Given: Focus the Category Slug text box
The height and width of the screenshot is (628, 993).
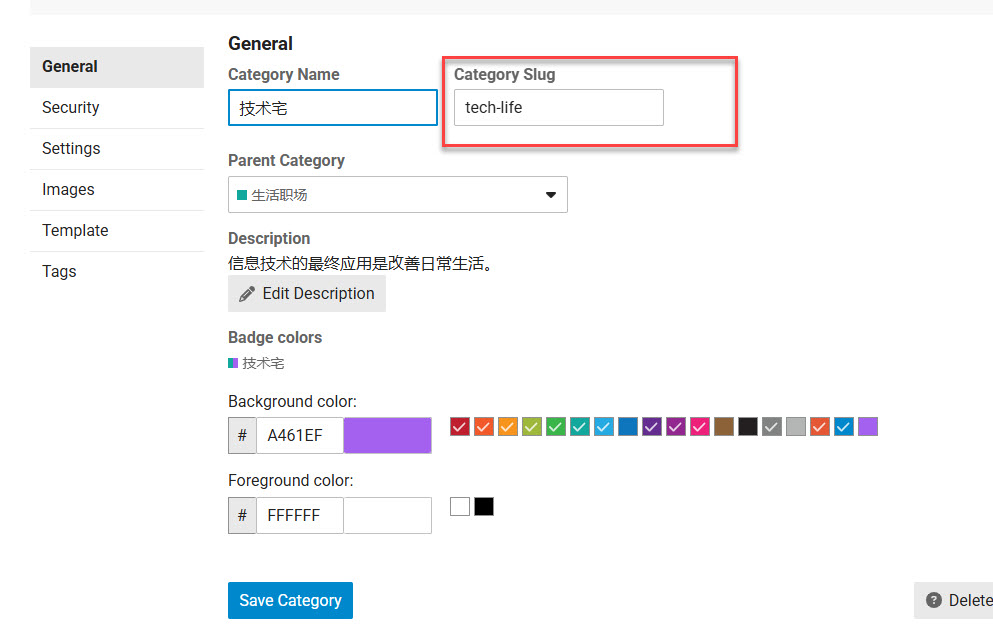Looking at the screenshot, I should pos(558,108).
